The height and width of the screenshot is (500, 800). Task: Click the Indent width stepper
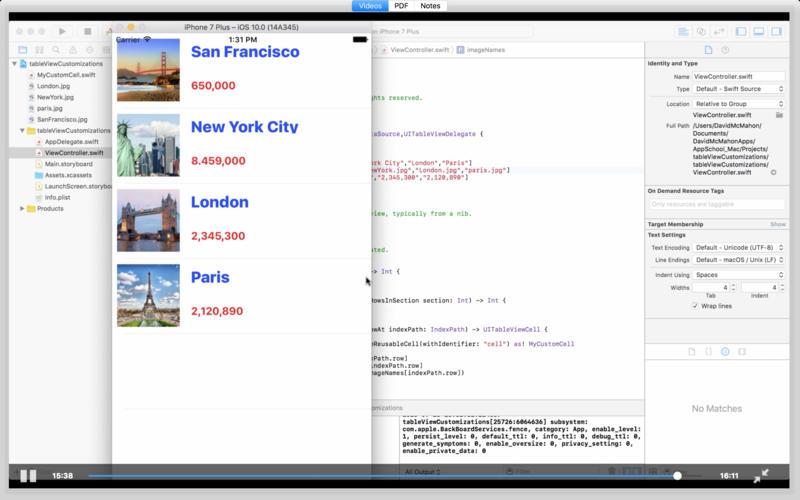pyautogui.click(x=782, y=288)
